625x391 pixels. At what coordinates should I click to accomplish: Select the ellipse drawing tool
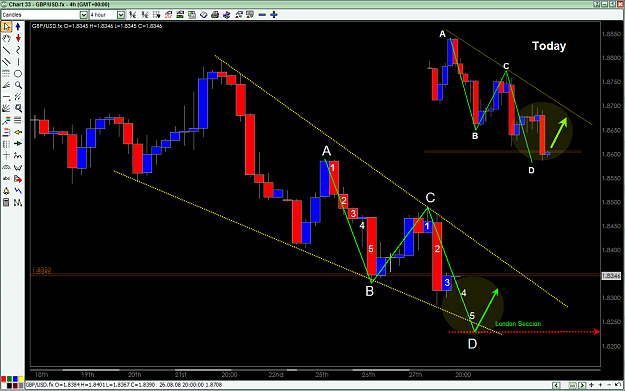[18, 73]
